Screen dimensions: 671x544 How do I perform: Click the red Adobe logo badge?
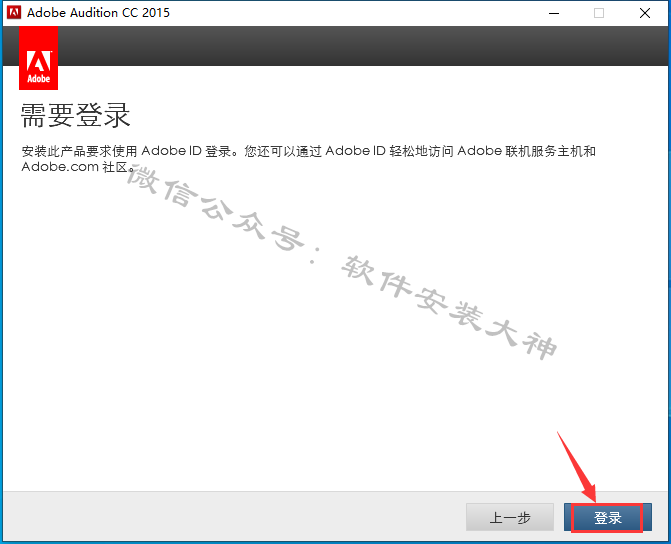coord(39,58)
